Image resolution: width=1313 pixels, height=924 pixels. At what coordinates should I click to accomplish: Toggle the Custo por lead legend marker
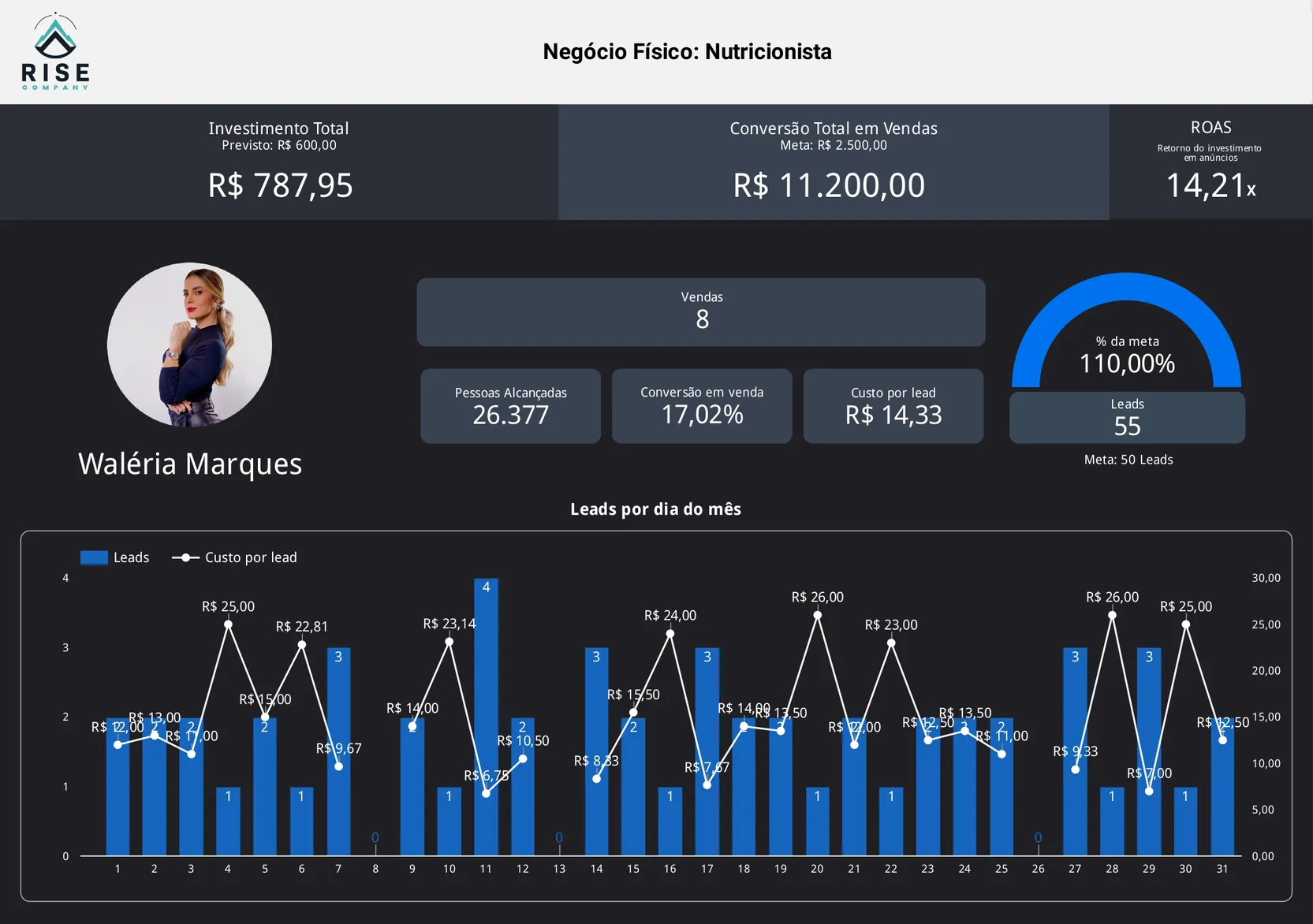coord(185,557)
